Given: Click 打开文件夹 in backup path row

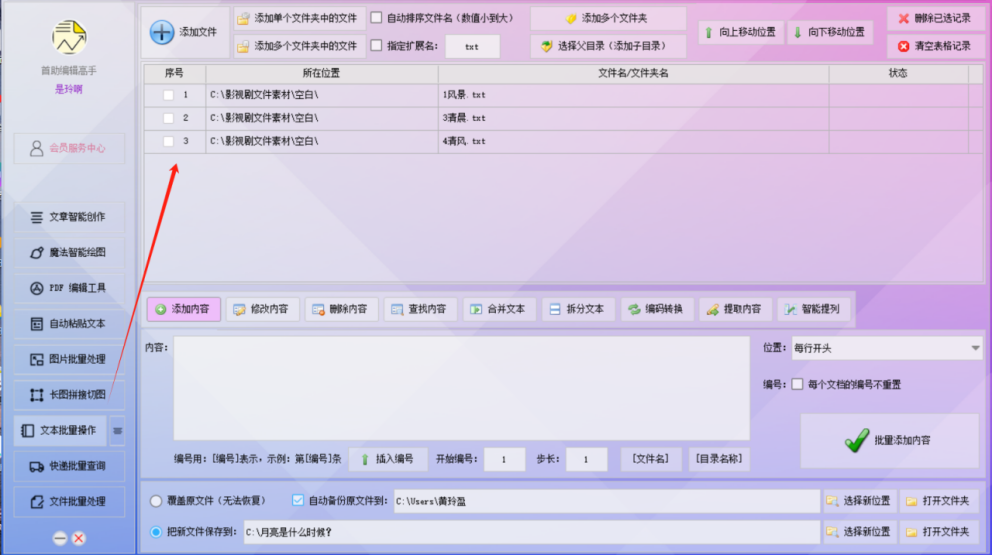Looking at the screenshot, I should (x=939, y=501).
